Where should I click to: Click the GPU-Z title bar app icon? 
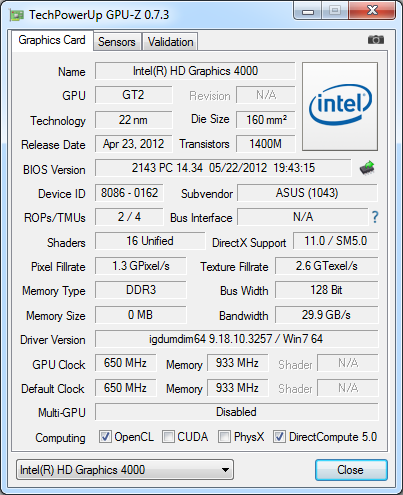click(17, 15)
